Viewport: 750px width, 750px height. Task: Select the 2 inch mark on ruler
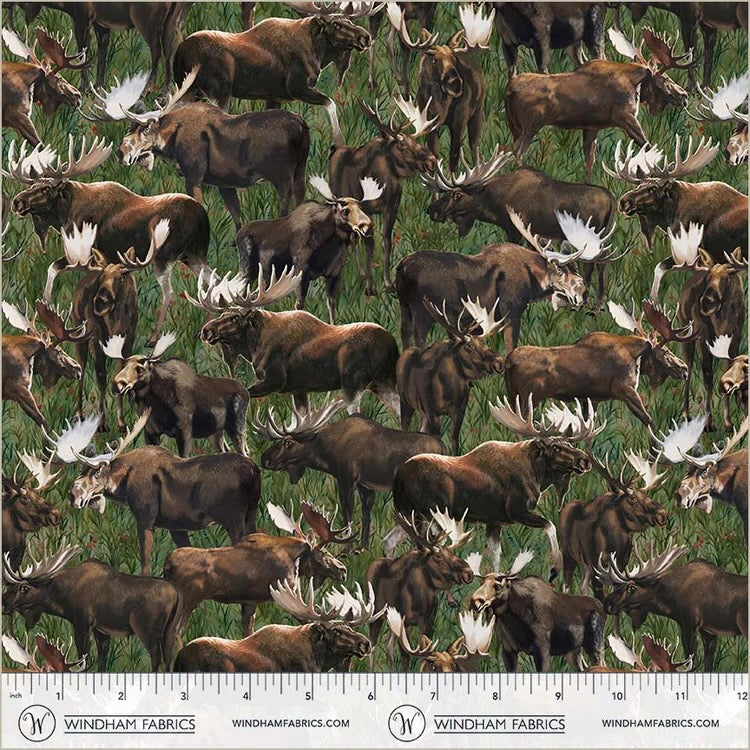point(121,695)
